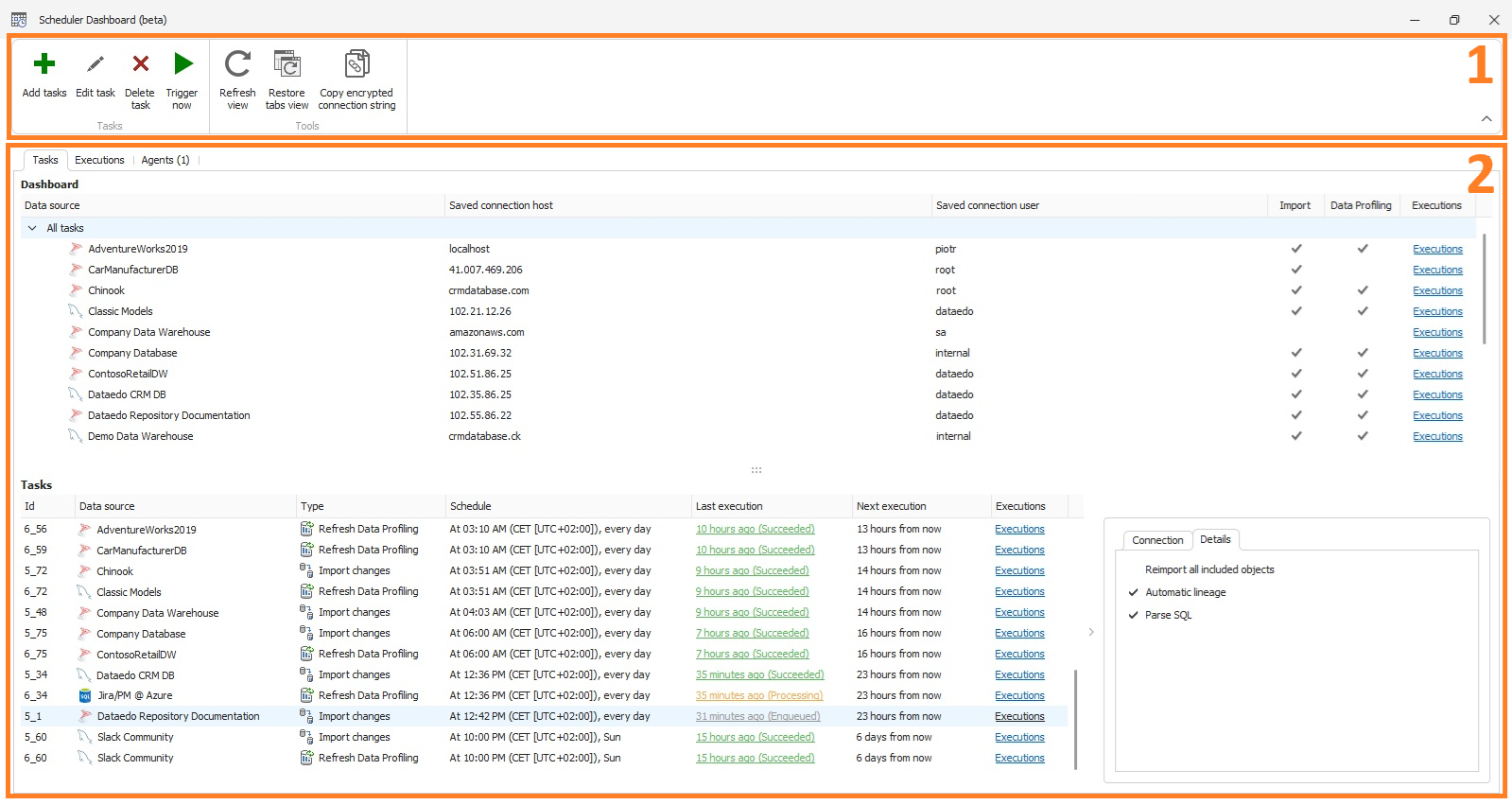
Task: Click Company Database icon in task 5_75
Action: (x=84, y=633)
